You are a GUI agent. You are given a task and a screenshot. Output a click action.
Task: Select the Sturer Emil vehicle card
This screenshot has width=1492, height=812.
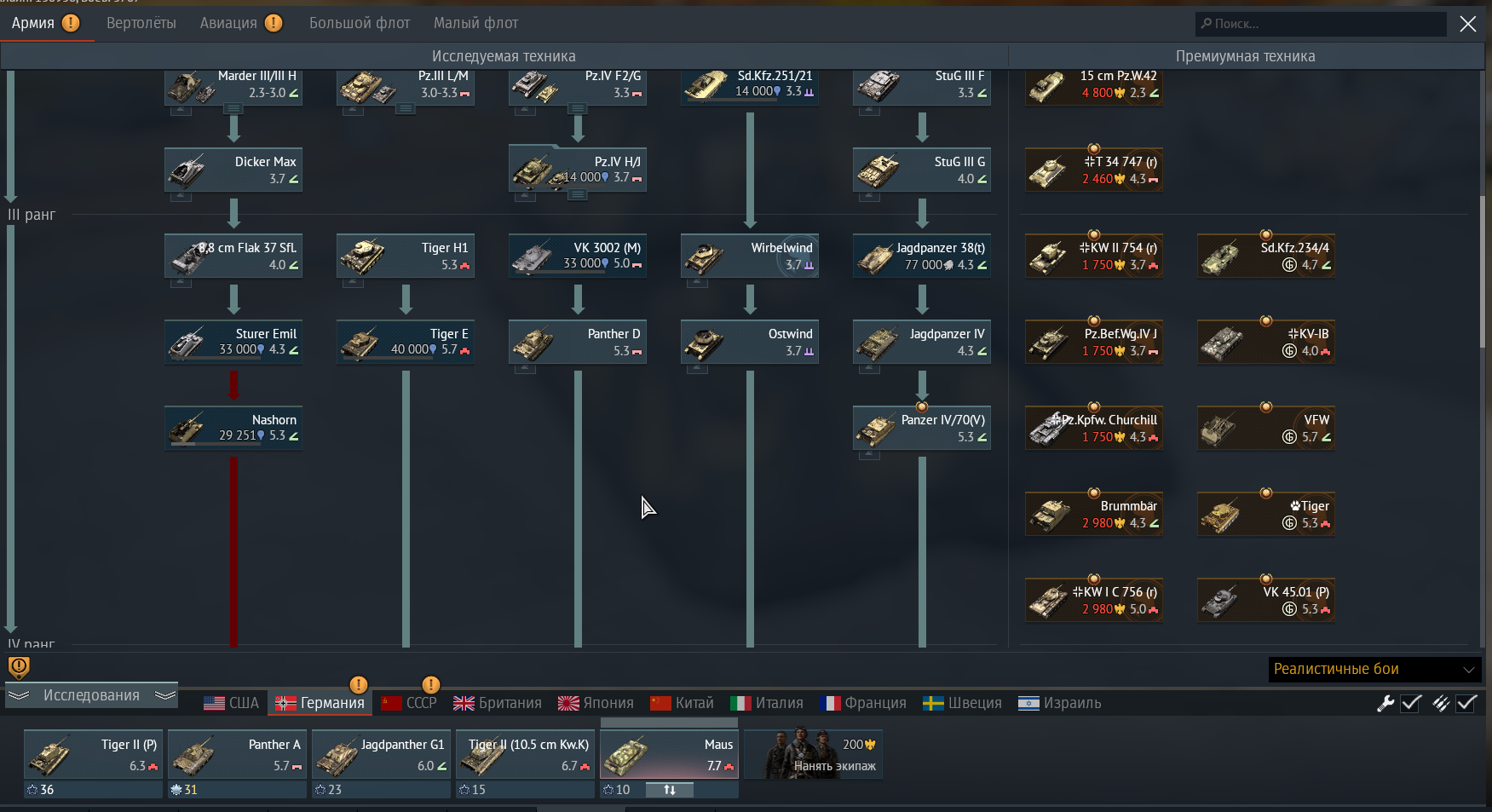point(233,342)
